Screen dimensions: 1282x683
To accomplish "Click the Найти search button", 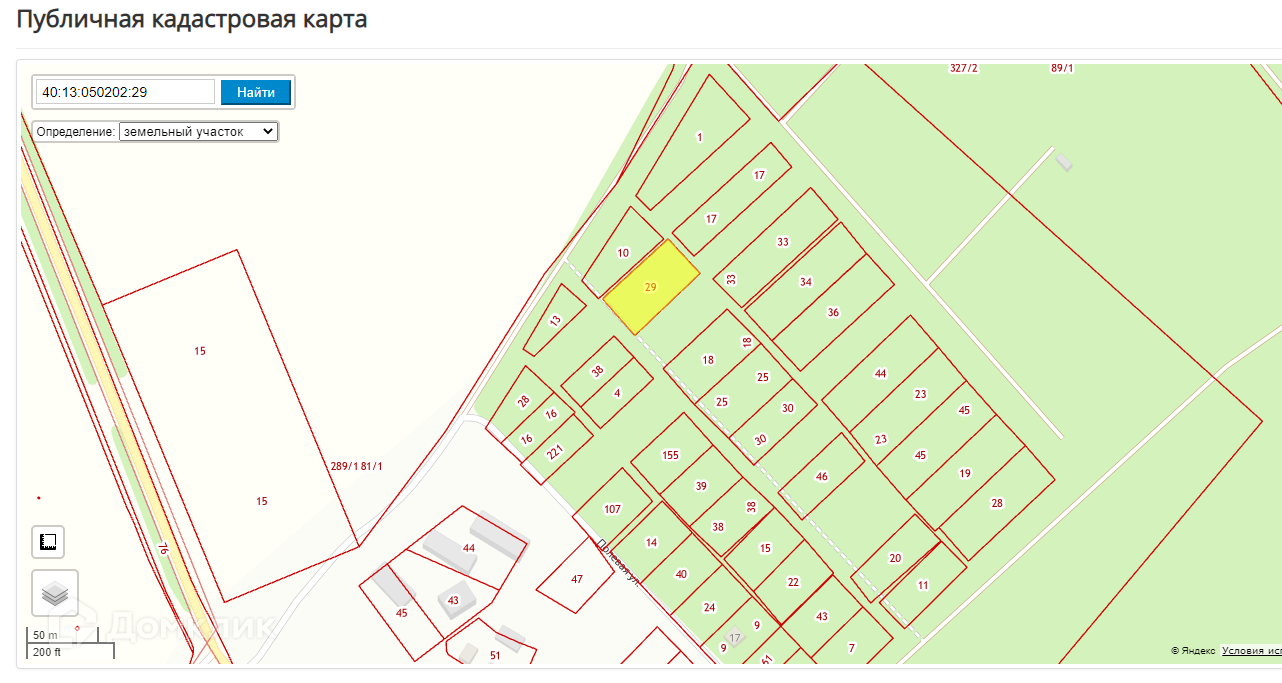I will (x=256, y=92).
